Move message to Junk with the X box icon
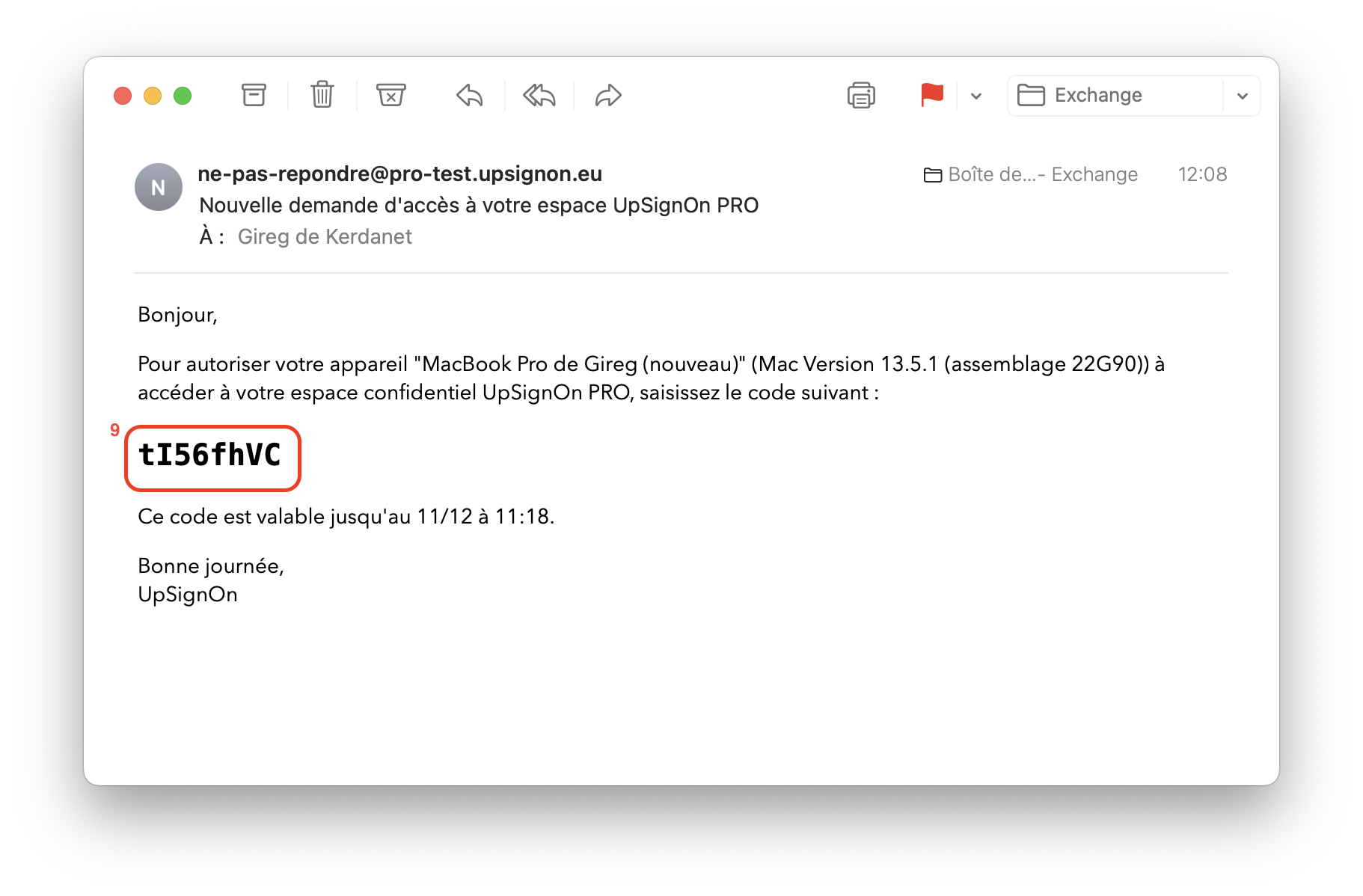Image resolution: width=1363 pixels, height=896 pixels. click(390, 95)
